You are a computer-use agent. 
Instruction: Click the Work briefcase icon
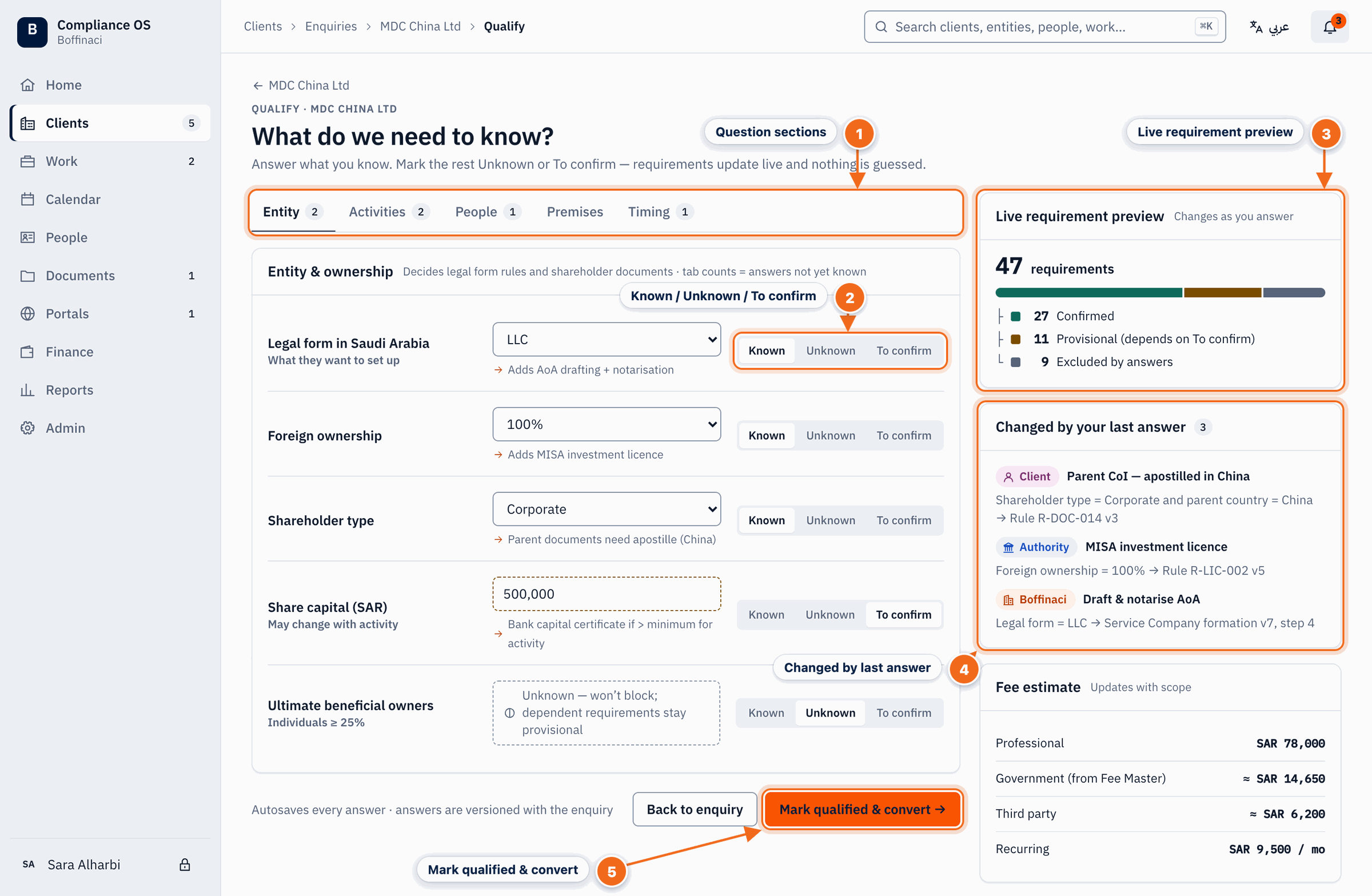click(x=27, y=161)
